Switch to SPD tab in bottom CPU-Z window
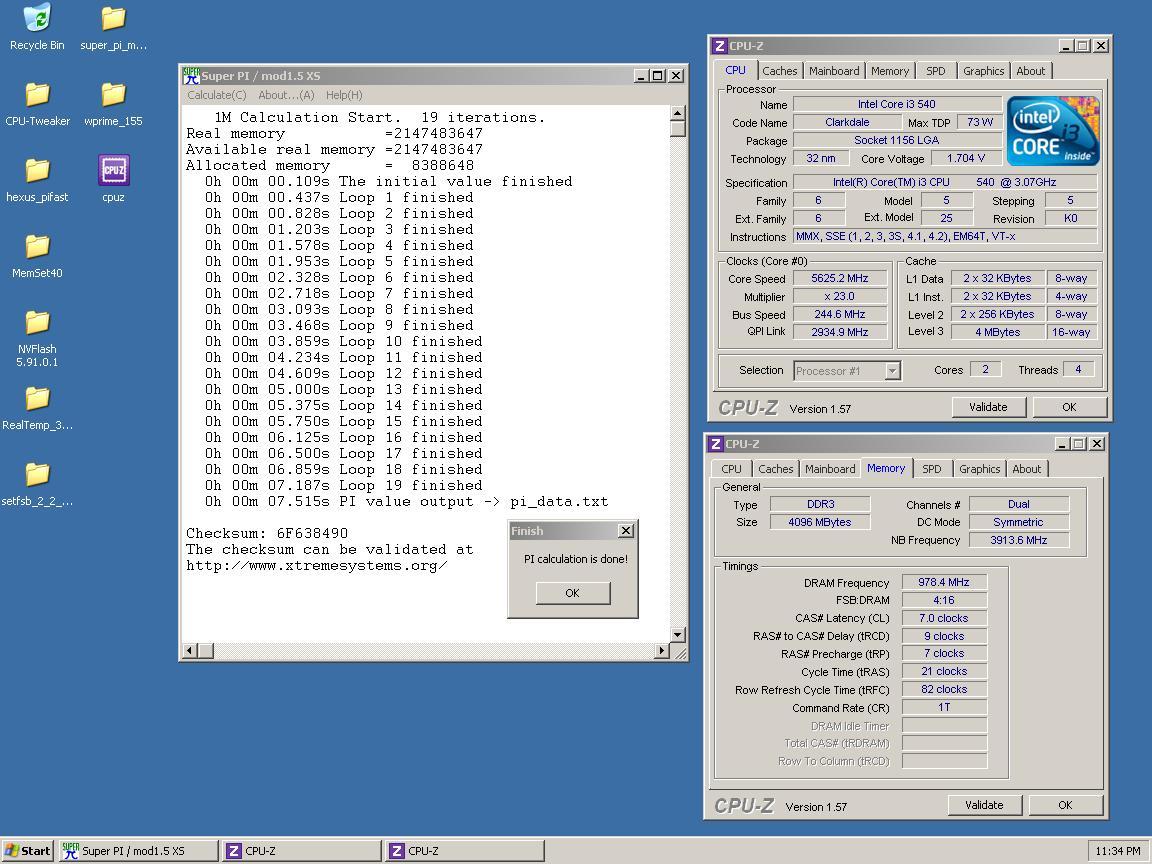1152x864 pixels. pyautogui.click(x=932, y=469)
